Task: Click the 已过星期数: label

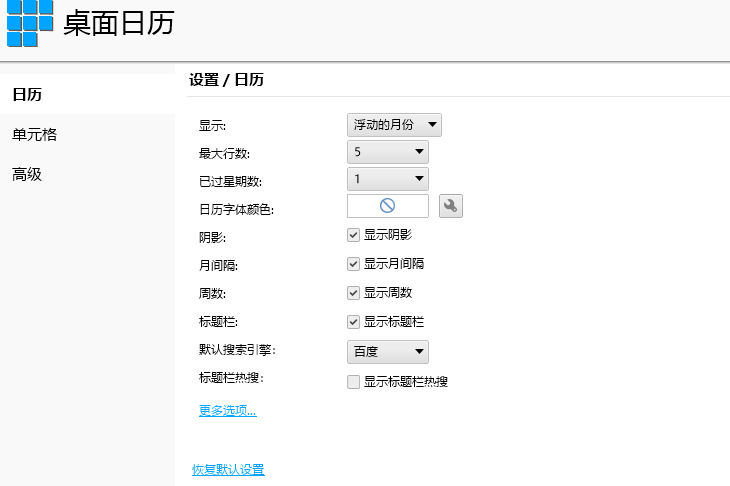Action: 230,182
